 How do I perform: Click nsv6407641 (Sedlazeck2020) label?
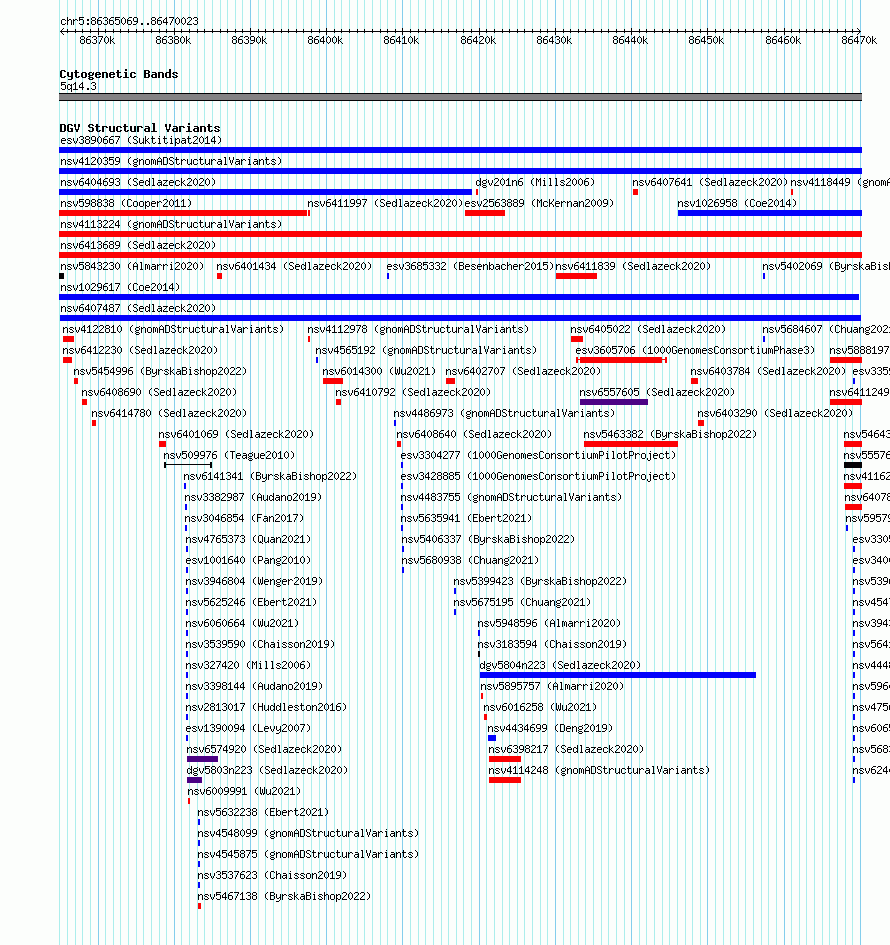pyautogui.click(x=710, y=183)
